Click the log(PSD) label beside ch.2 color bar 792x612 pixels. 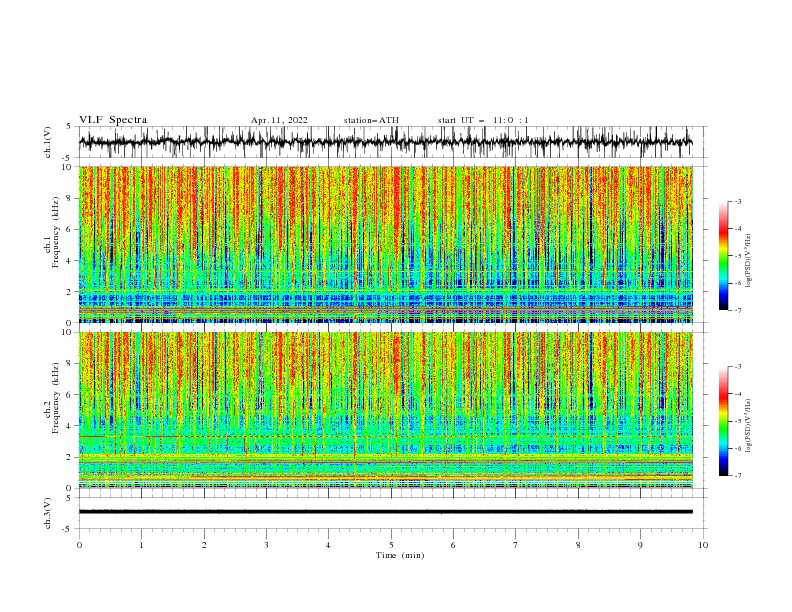coord(749,426)
